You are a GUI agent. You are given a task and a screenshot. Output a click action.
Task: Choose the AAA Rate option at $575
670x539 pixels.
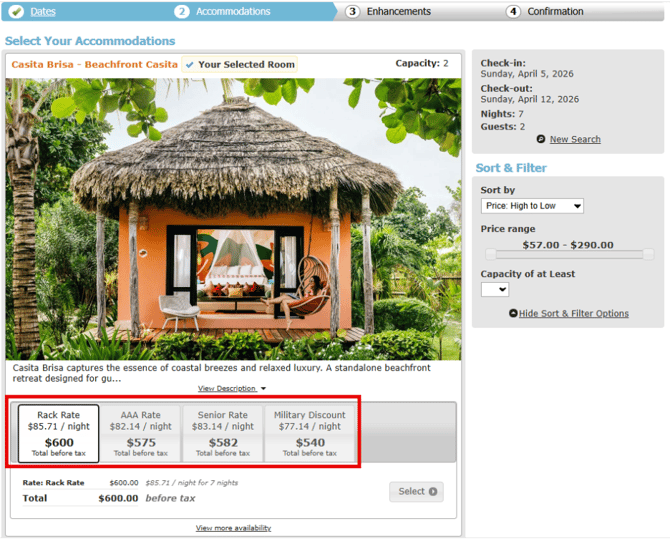(x=140, y=434)
